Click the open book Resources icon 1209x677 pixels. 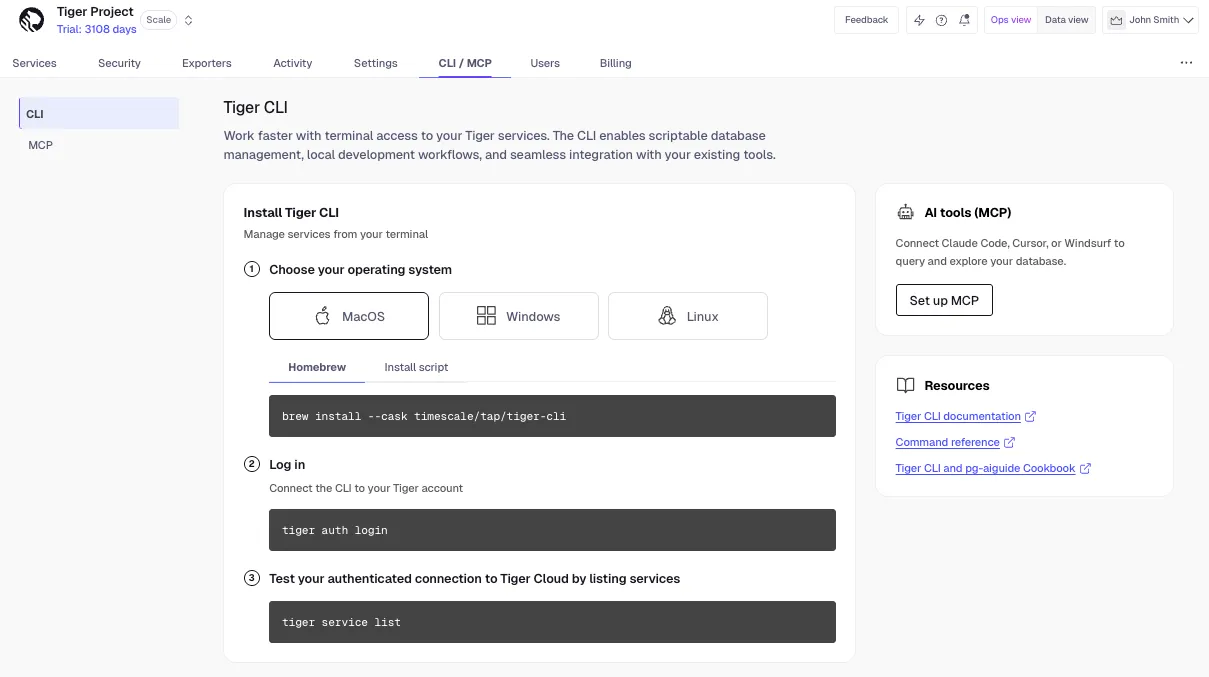pos(906,385)
